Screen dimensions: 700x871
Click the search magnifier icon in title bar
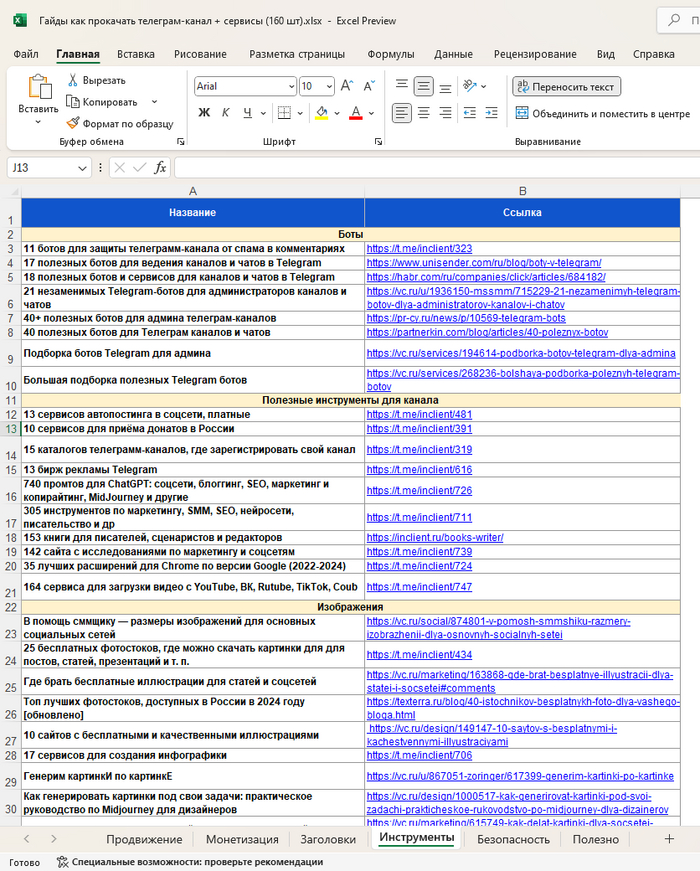[674, 20]
